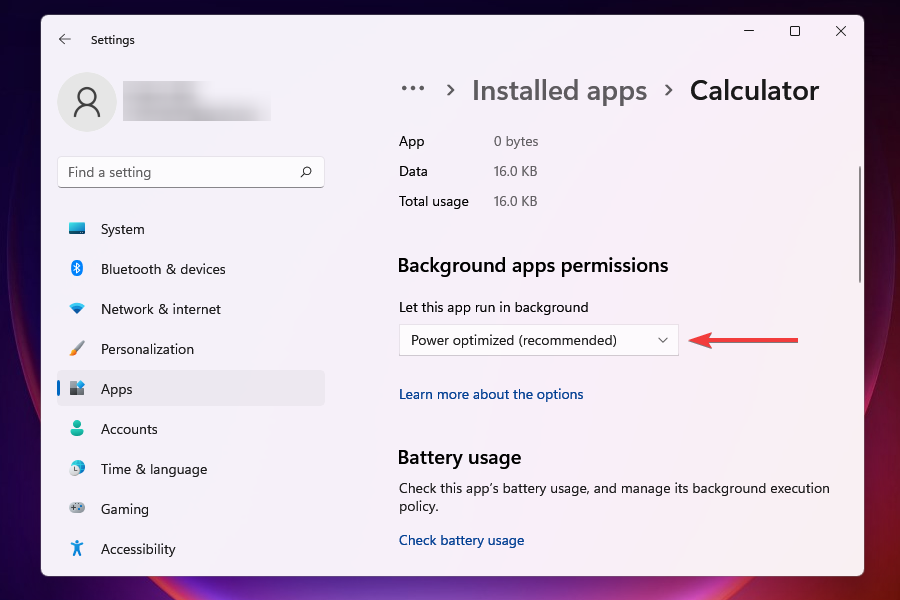
Task: Expand the breadcrumb ellipsis menu
Action: pos(413,90)
